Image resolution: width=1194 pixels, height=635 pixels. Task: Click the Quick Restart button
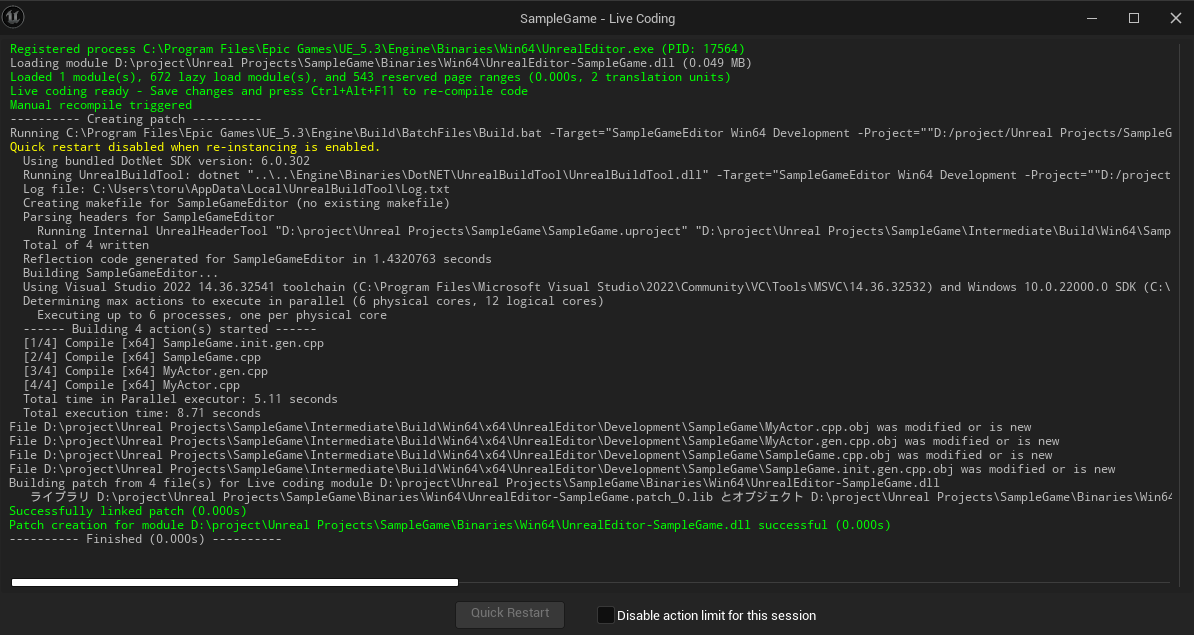509,614
